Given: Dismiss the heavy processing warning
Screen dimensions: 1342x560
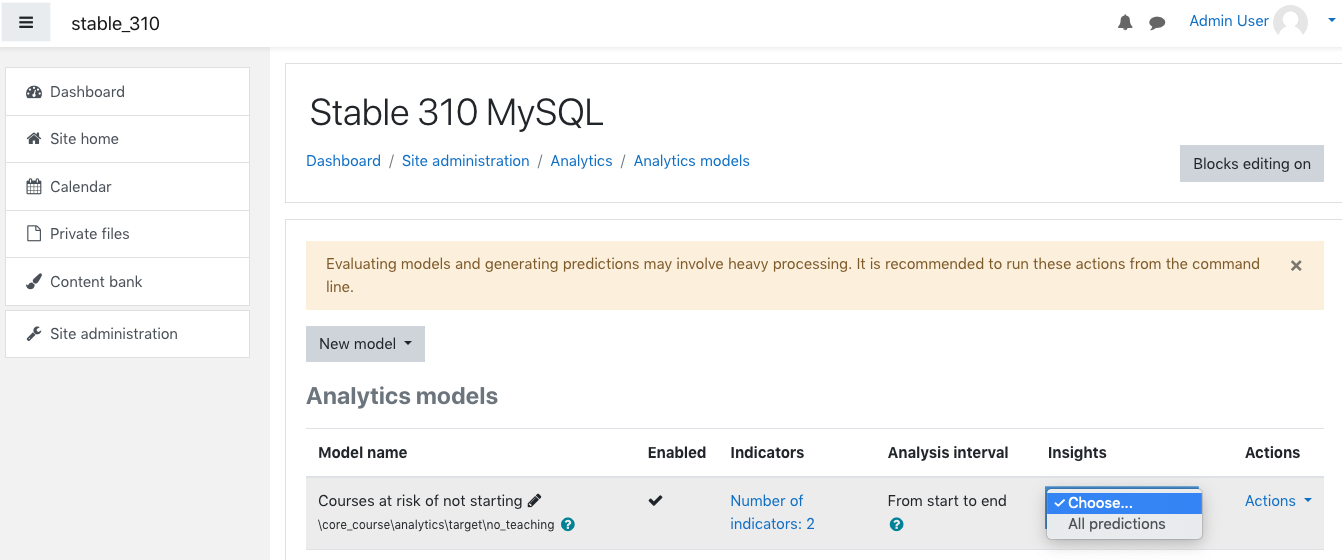Looking at the screenshot, I should pos(1296,266).
